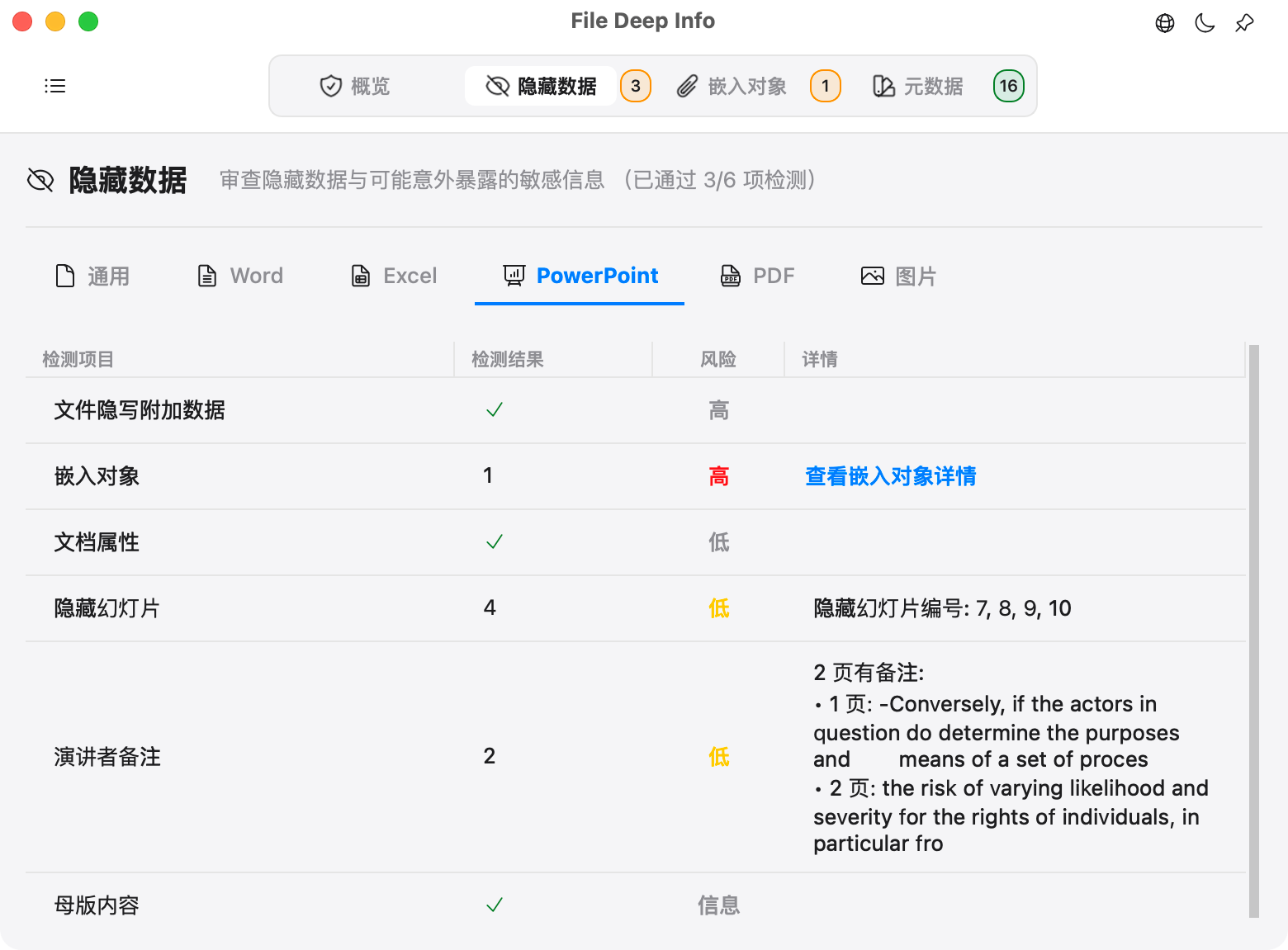Screen dimensions: 1288x950
Task: Open the 嵌入对象 tab in the top bar
Action: click(732, 86)
